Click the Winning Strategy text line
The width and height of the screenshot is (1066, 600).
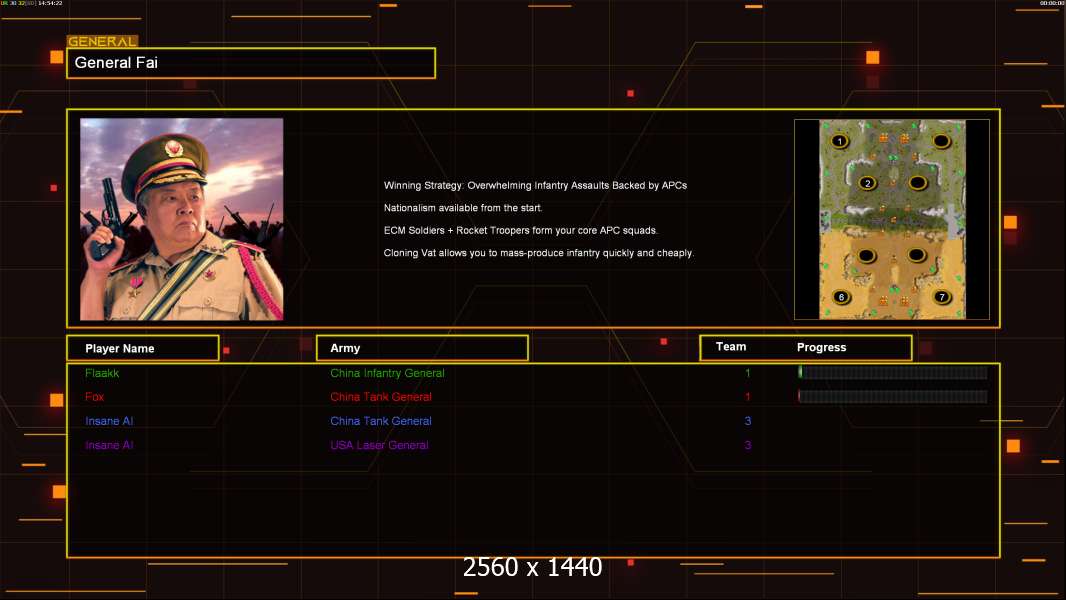[535, 186]
